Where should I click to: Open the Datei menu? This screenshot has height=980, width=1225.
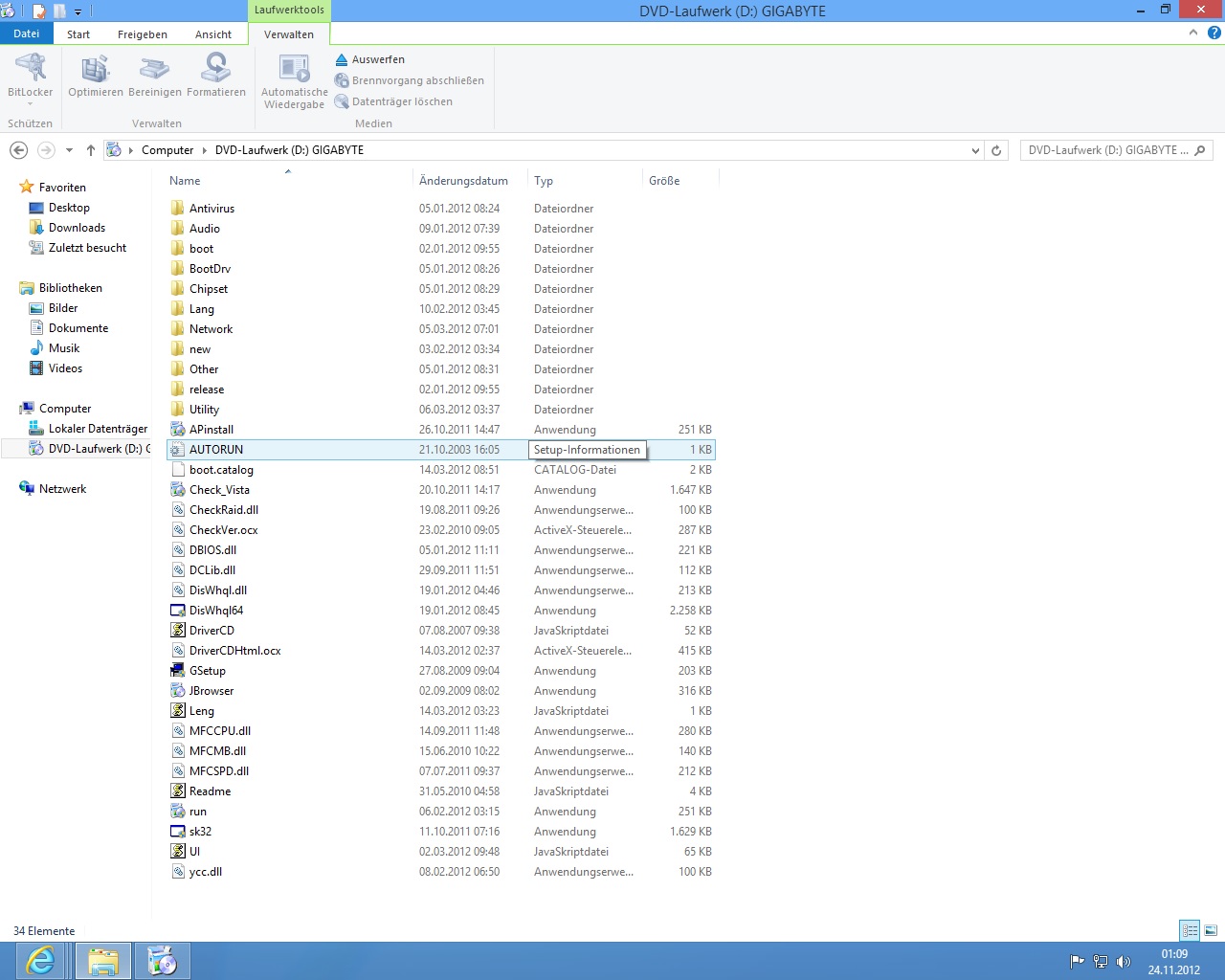pyautogui.click(x=27, y=33)
